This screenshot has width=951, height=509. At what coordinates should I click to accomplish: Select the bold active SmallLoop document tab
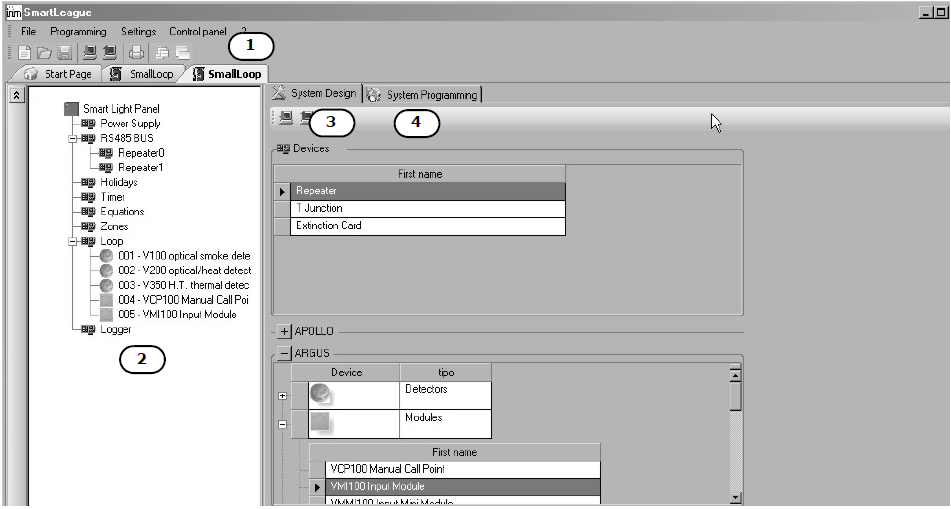(226, 74)
